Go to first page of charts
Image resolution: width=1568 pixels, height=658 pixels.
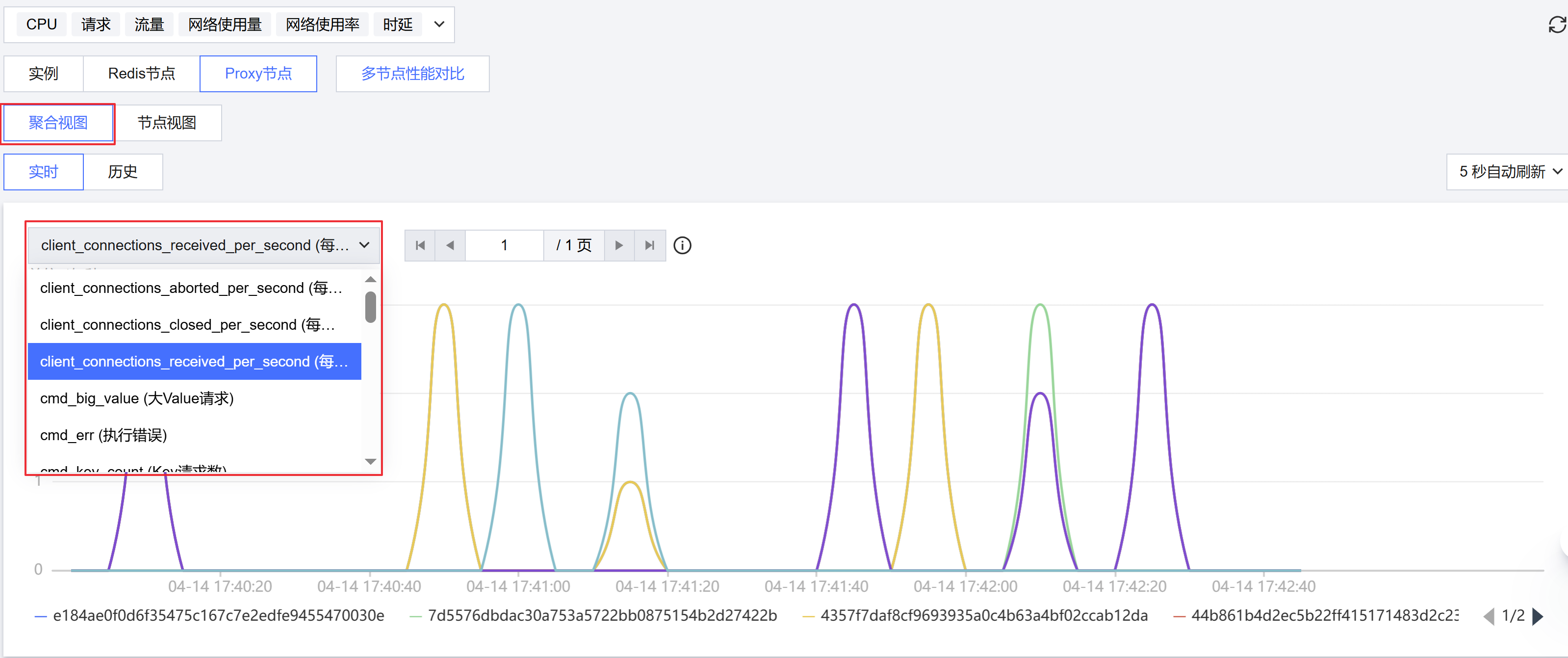420,245
